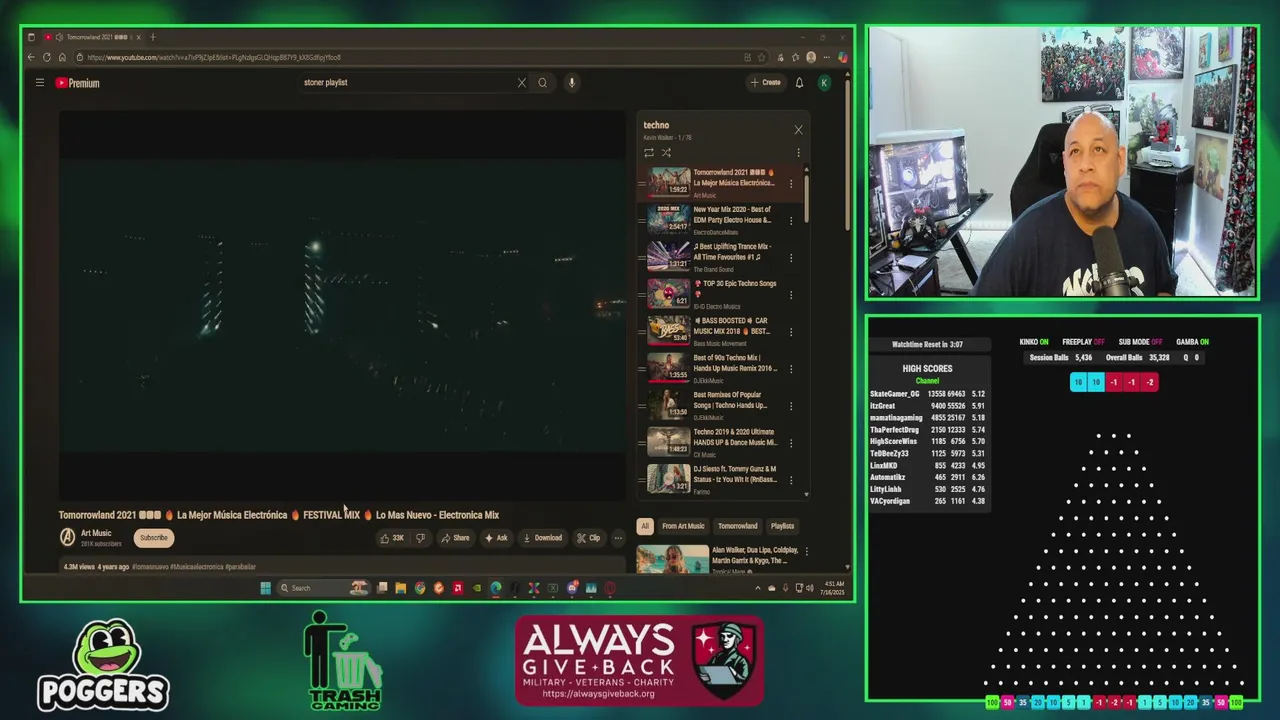Image resolution: width=1280 pixels, height=720 pixels.
Task: Select the Best of 90s Techno Mix title
Action: 734,363
